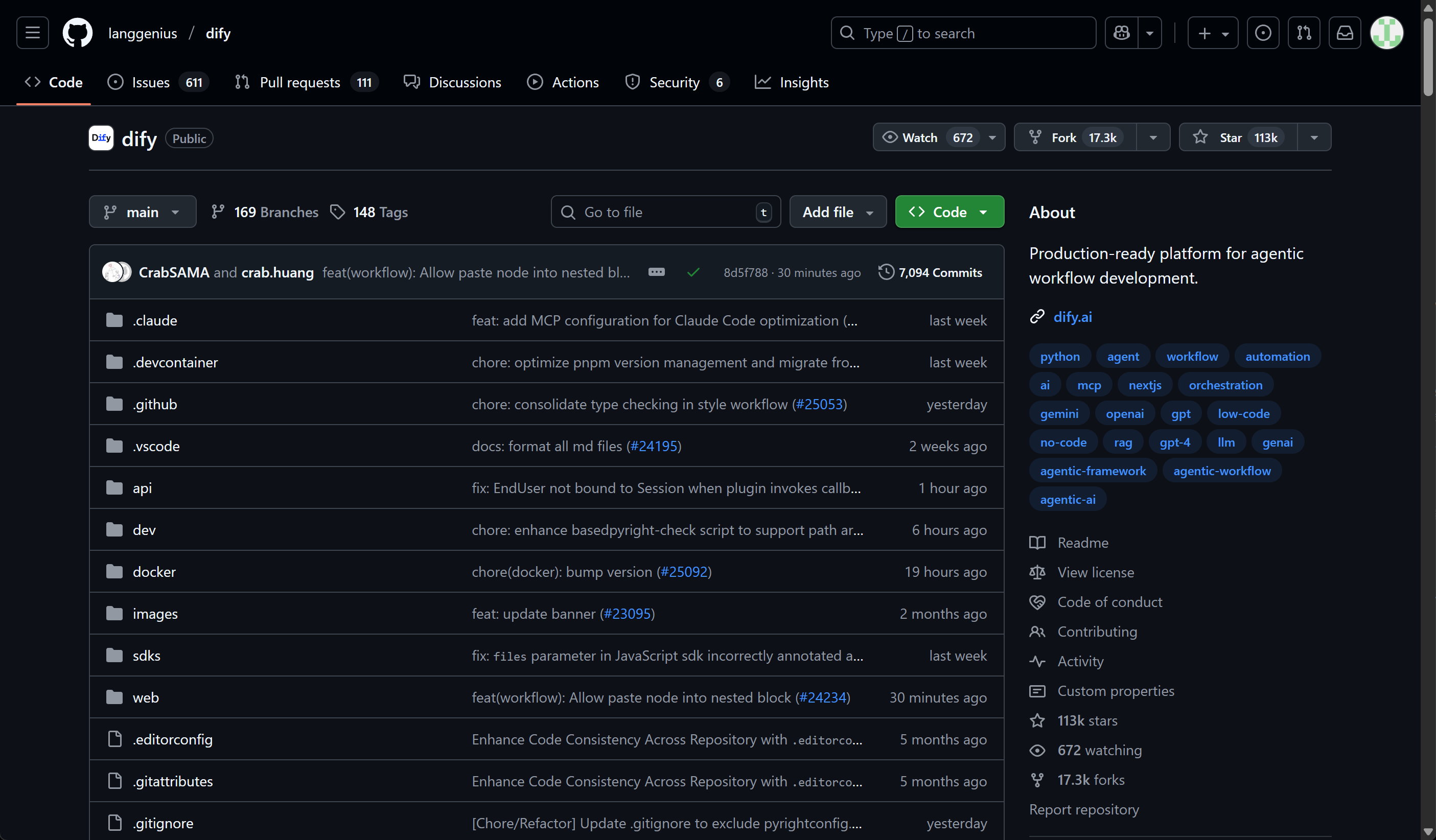The height and width of the screenshot is (840, 1436).
Task: Click the .claude folder icon
Action: coord(114,320)
